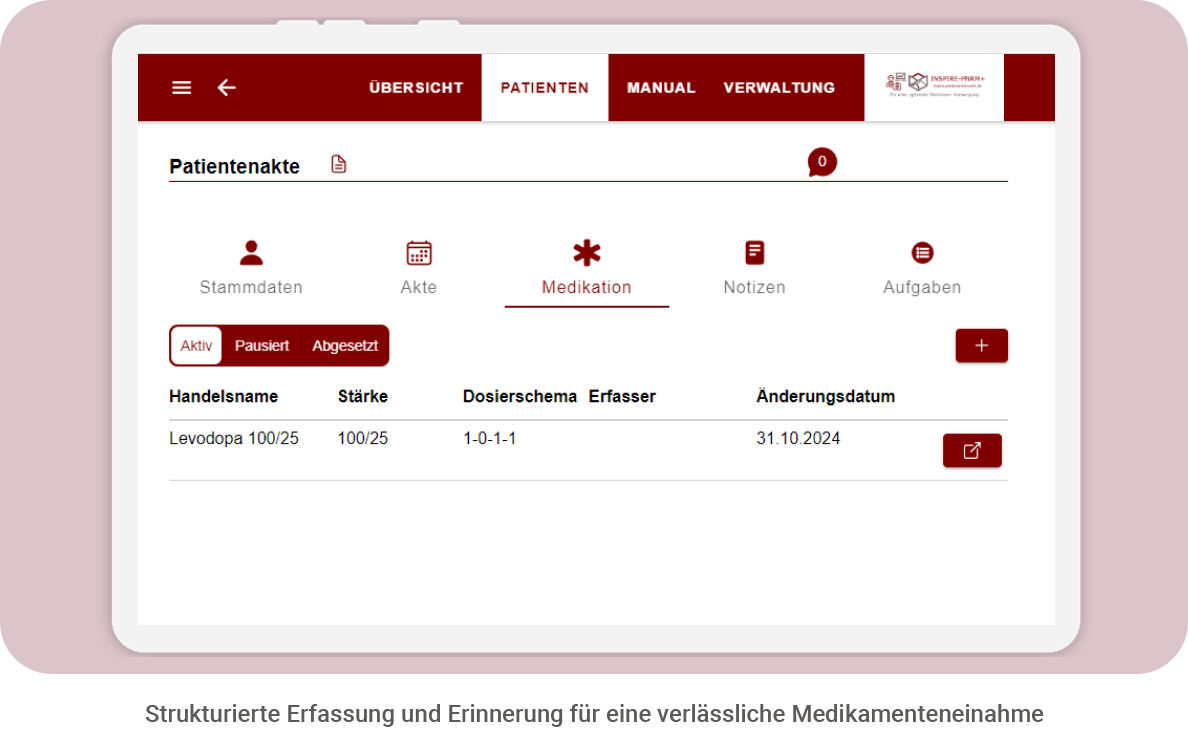Open the Manual tab
This screenshot has height=743, width=1188.
click(x=661, y=88)
